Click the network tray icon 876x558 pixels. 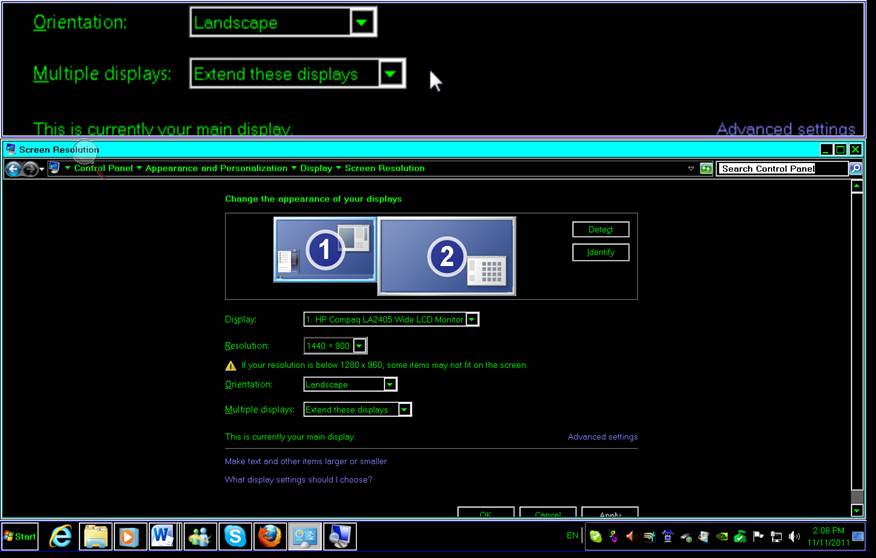point(776,537)
